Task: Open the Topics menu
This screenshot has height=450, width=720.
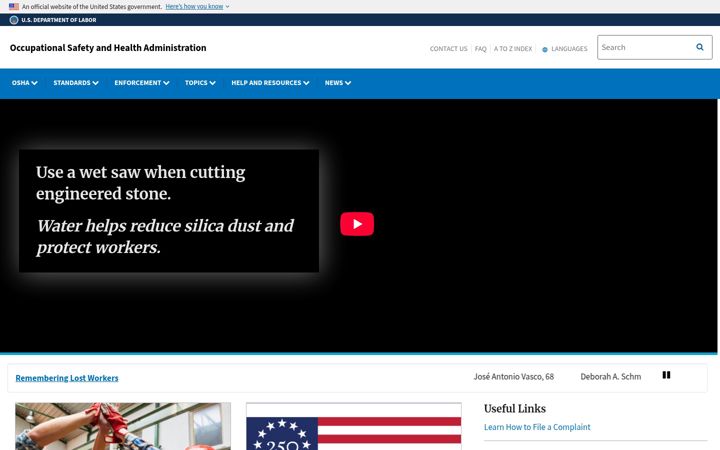Action: click(x=200, y=83)
